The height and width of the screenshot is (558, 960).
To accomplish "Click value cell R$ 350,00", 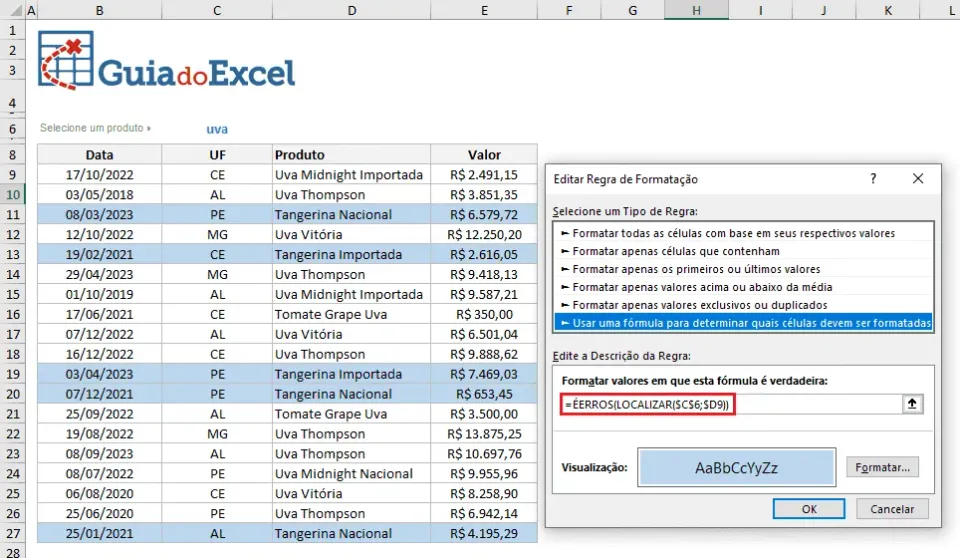I will pyautogui.click(x=484, y=314).
